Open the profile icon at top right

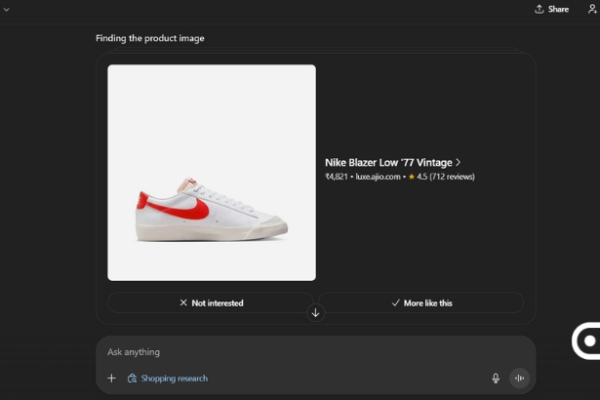[x=592, y=9]
